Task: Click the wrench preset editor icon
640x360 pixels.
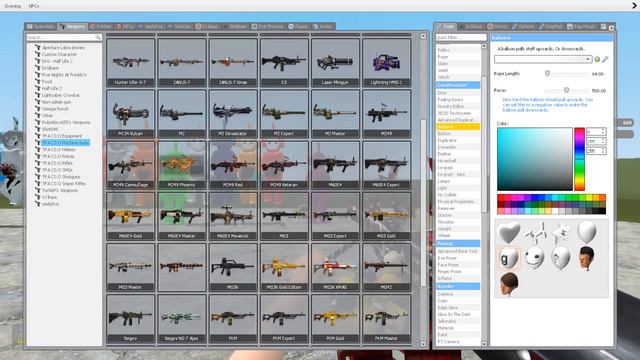Action: point(605,60)
